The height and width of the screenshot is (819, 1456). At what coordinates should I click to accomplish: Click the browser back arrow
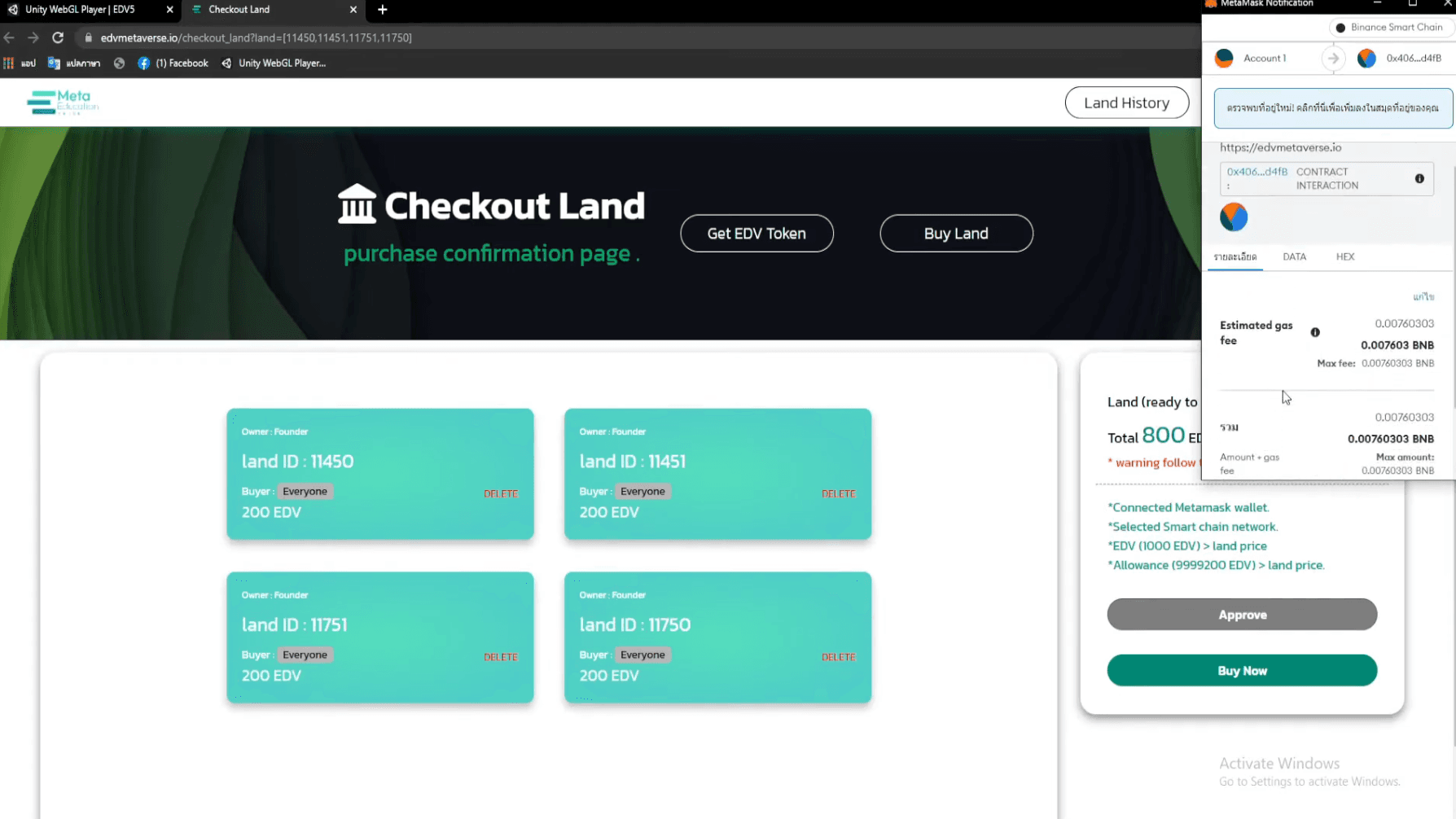pos(10,37)
